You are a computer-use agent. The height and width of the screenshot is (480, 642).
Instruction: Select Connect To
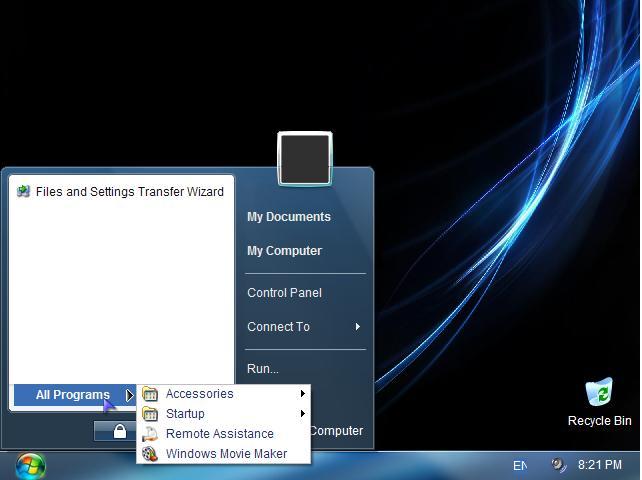(278, 327)
